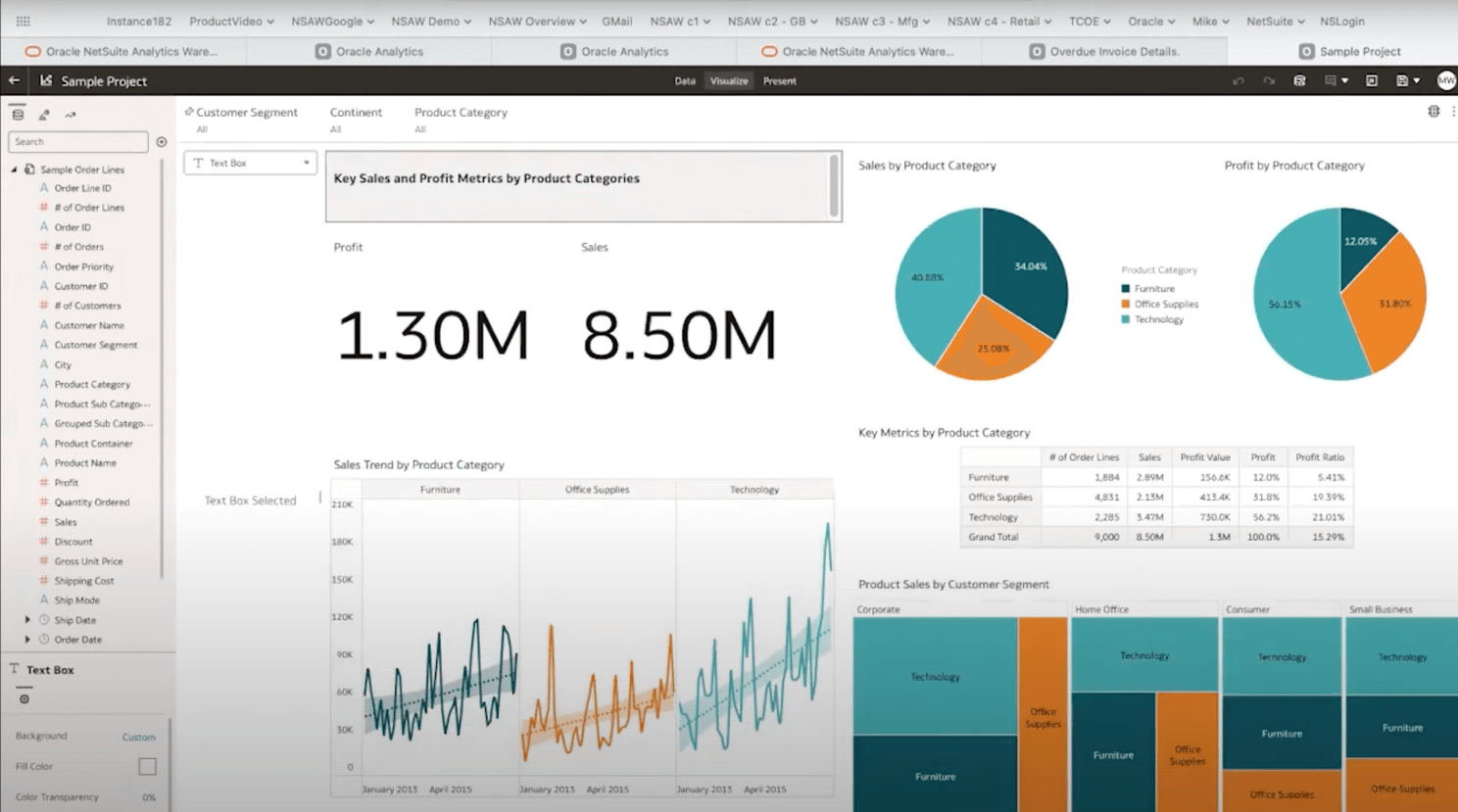Click the save disk icon

point(1402,80)
